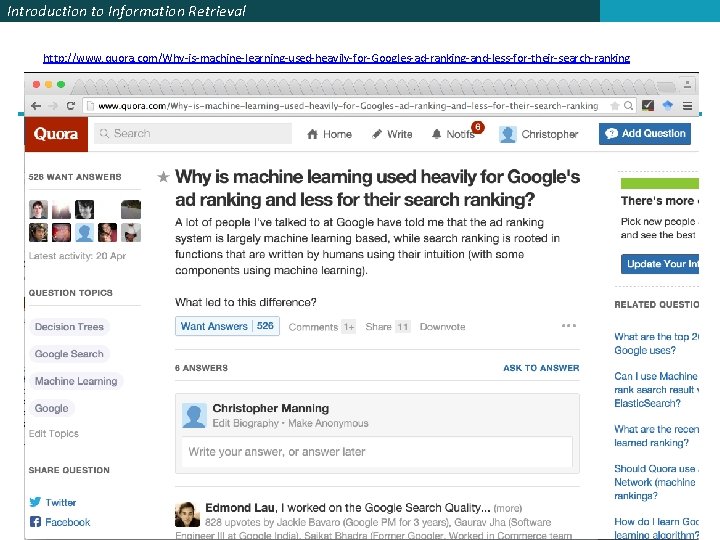Open related question about Google uses
Viewport: 720px width, 540px height.
657,343
